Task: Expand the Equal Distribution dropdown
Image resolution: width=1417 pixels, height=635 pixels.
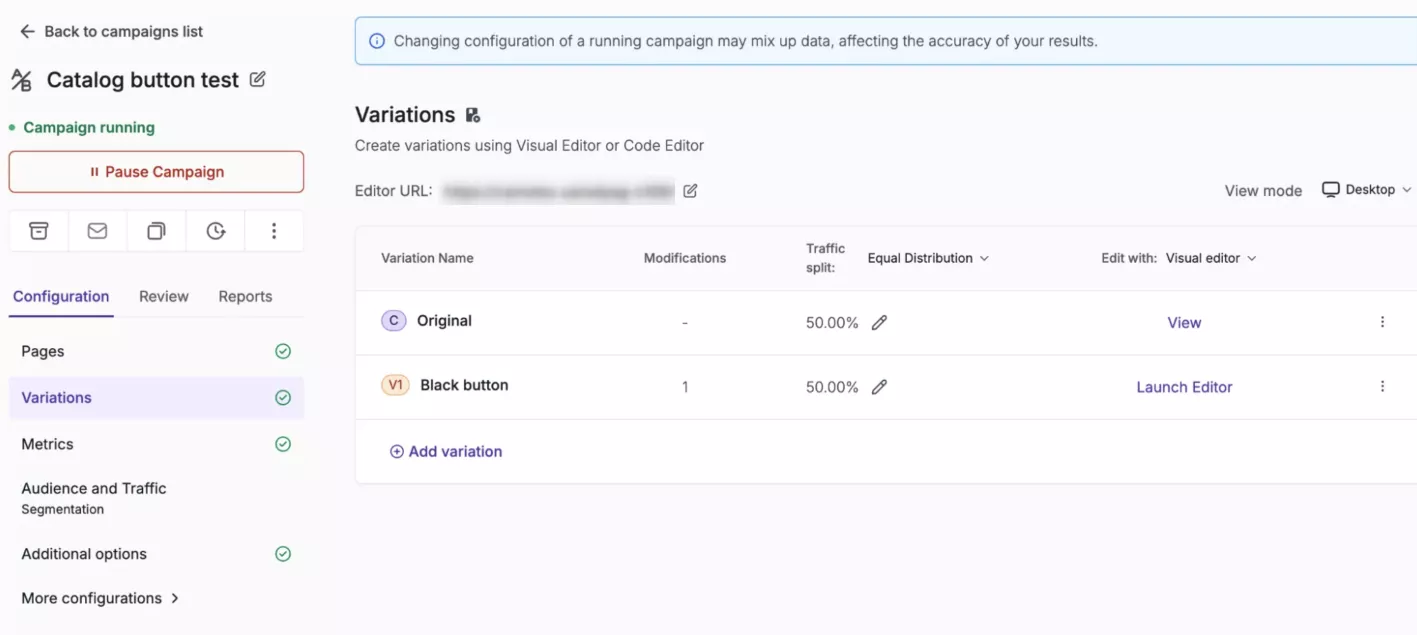Action: pyautogui.click(x=928, y=258)
